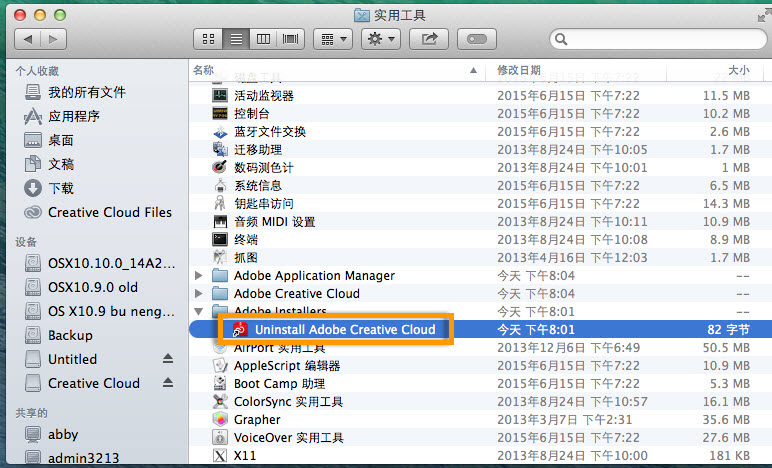Select the 迁移助理 app
This screenshot has height=468, width=772.
point(258,150)
